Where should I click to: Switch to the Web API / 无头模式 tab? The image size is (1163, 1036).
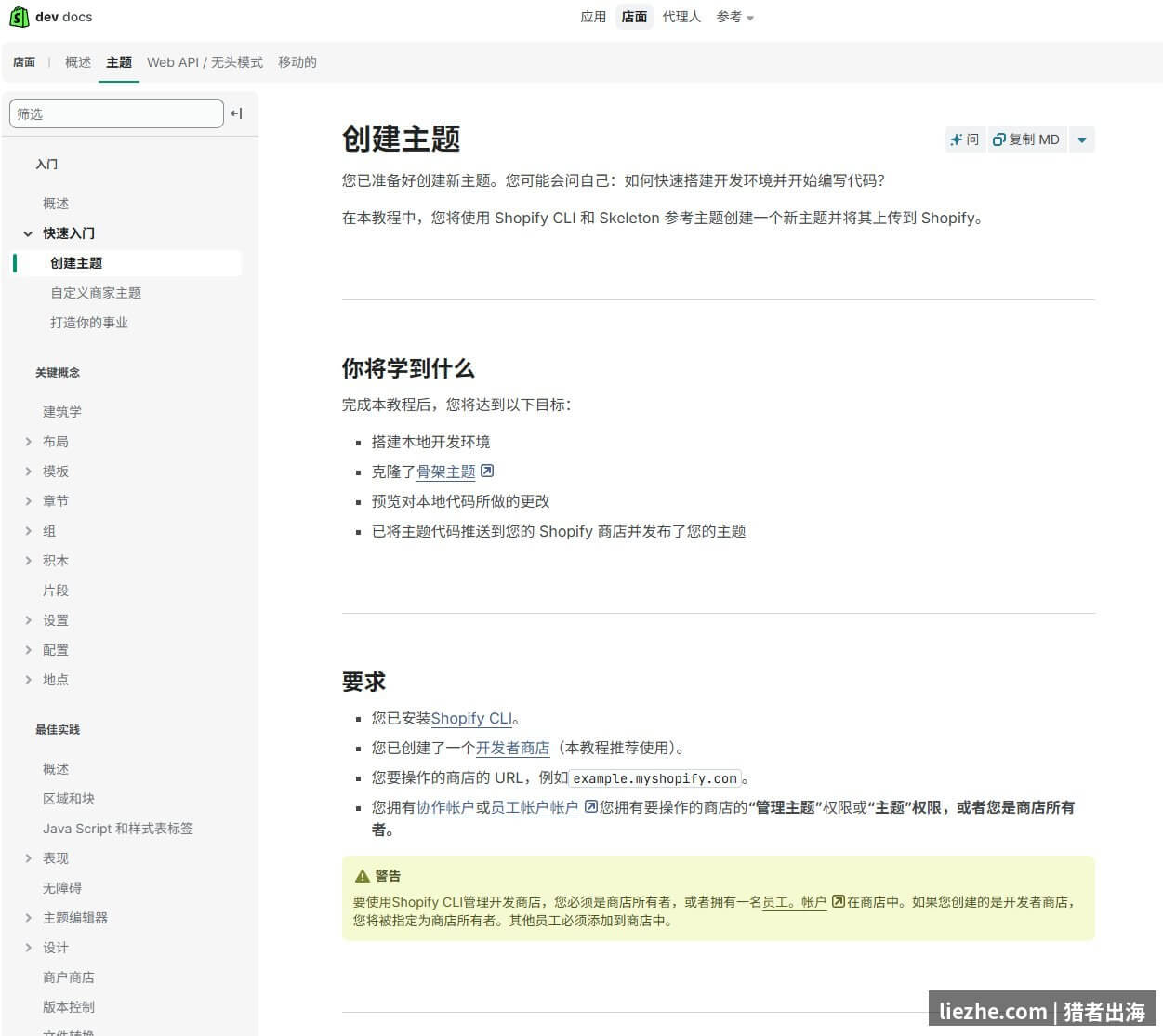pos(205,62)
